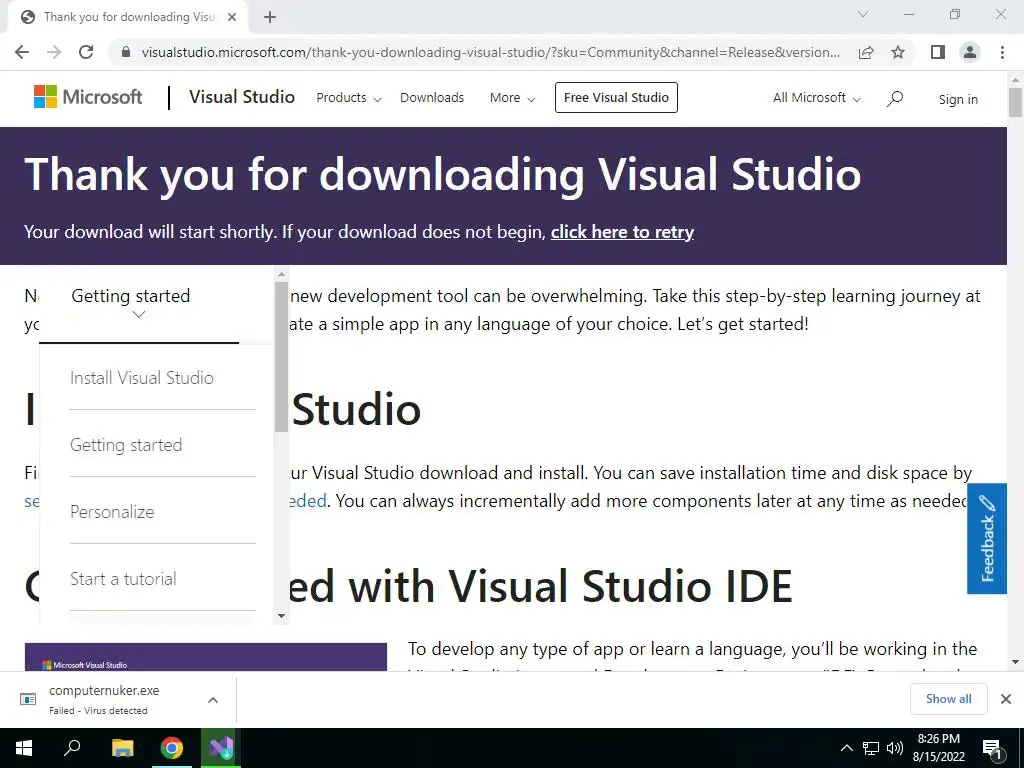
Task: Click the page vertical scrollbar thumb
Action: (1015, 103)
